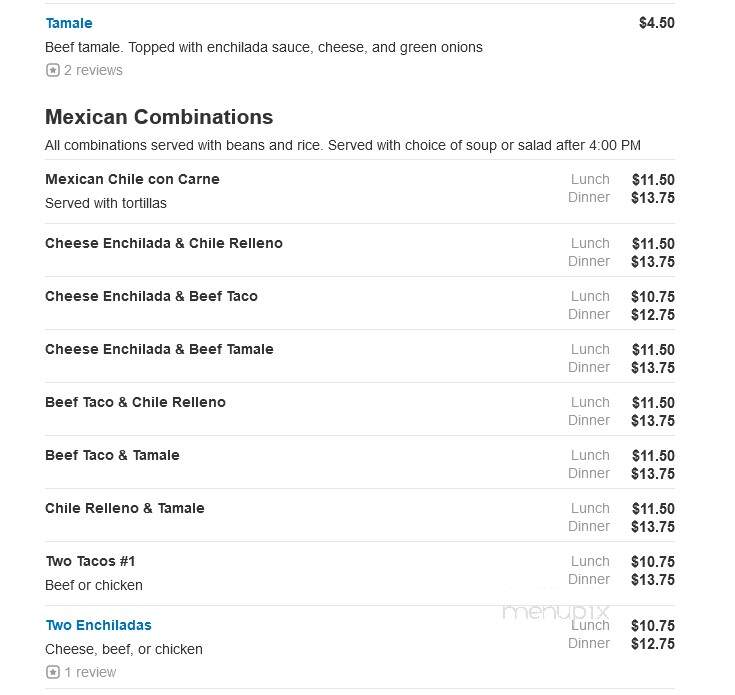Select the Beef Taco & Tamale item
This screenshot has height=695, width=735.
point(112,455)
